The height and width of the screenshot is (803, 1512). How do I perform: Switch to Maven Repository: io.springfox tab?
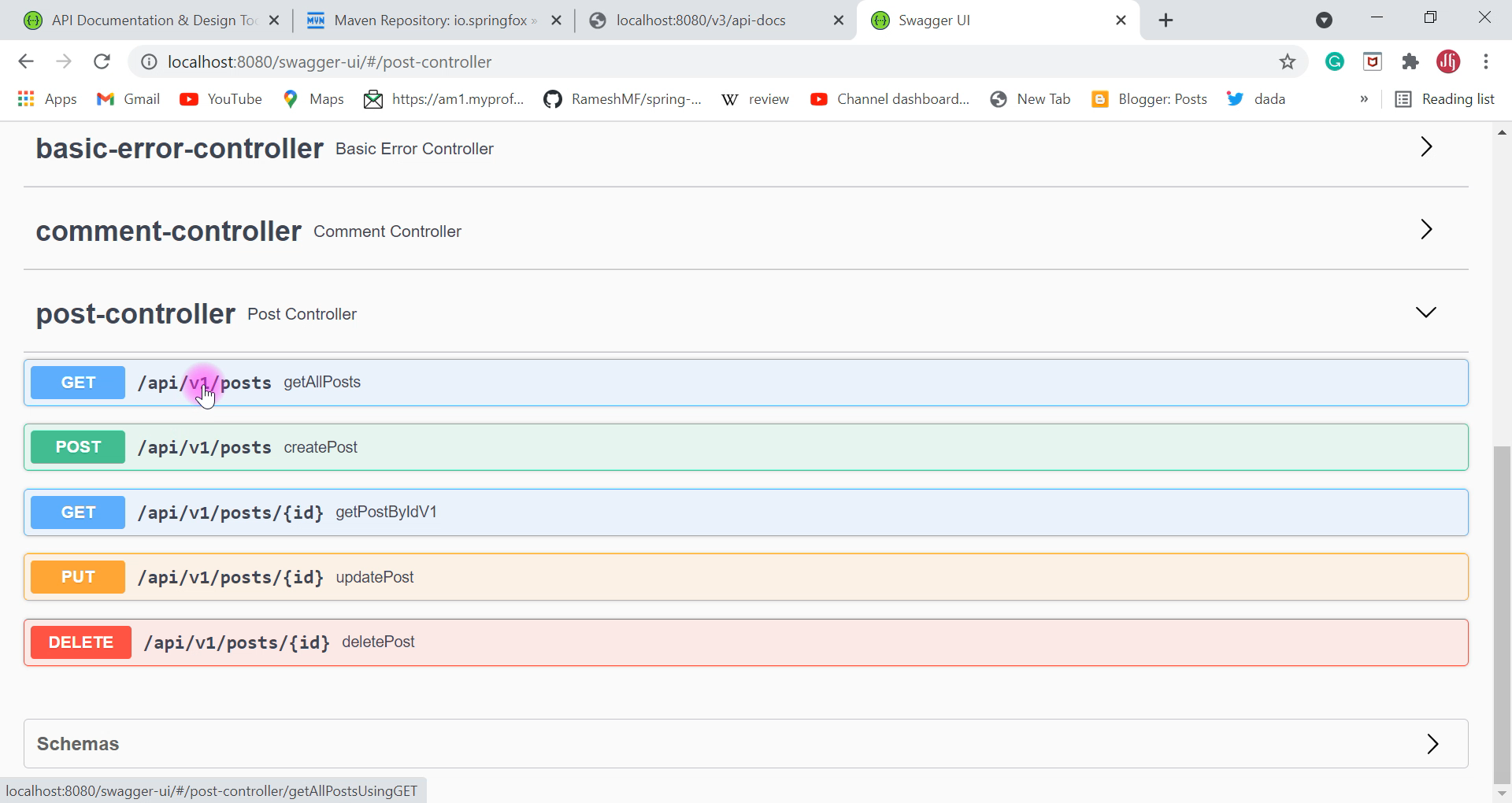435,20
